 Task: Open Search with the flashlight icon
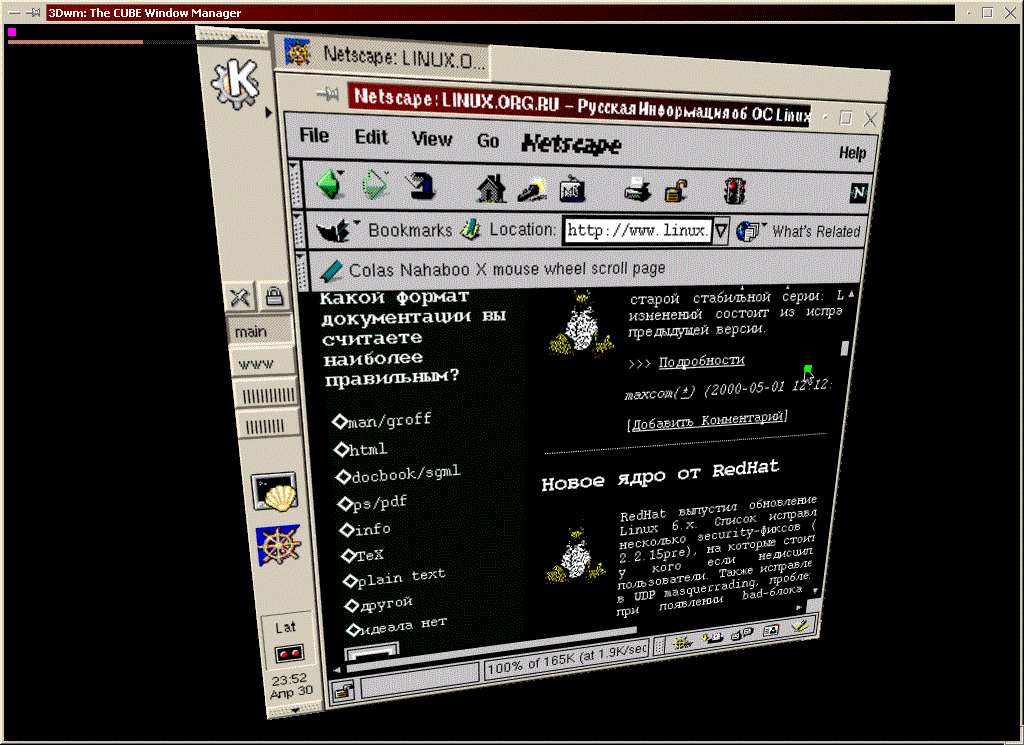point(532,189)
